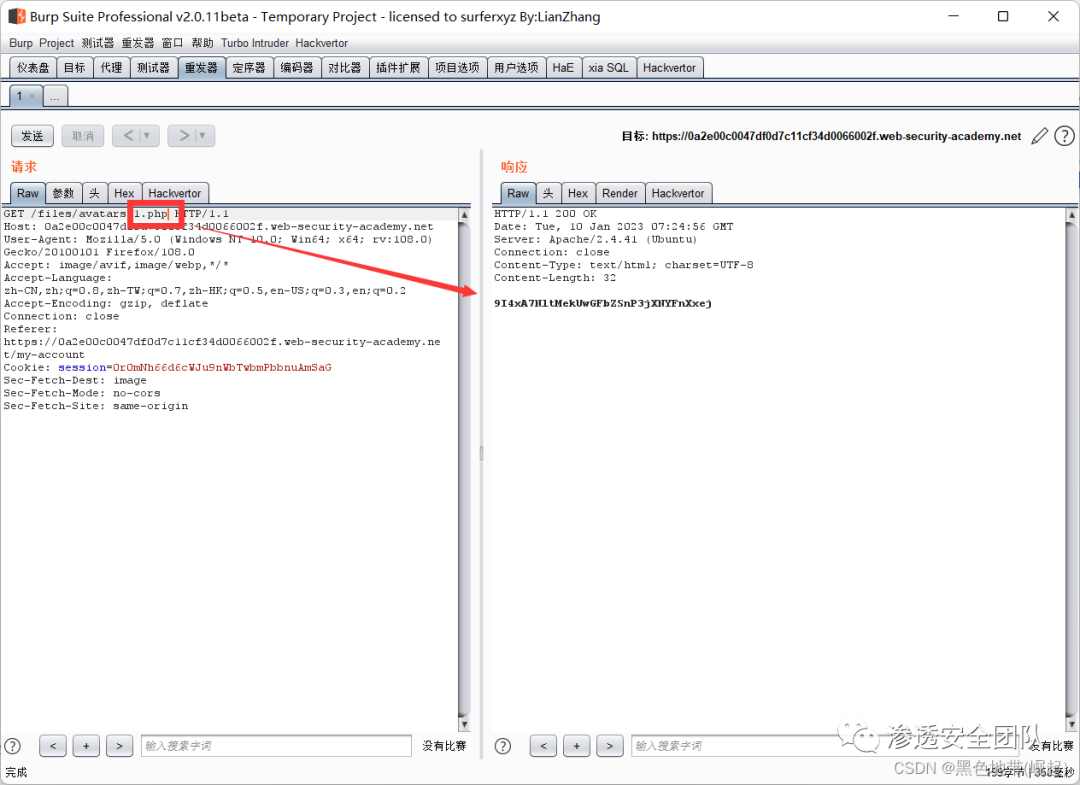1080x785 pixels.
Task: Switch to the 测试器 main tab
Action: click(x=153, y=67)
